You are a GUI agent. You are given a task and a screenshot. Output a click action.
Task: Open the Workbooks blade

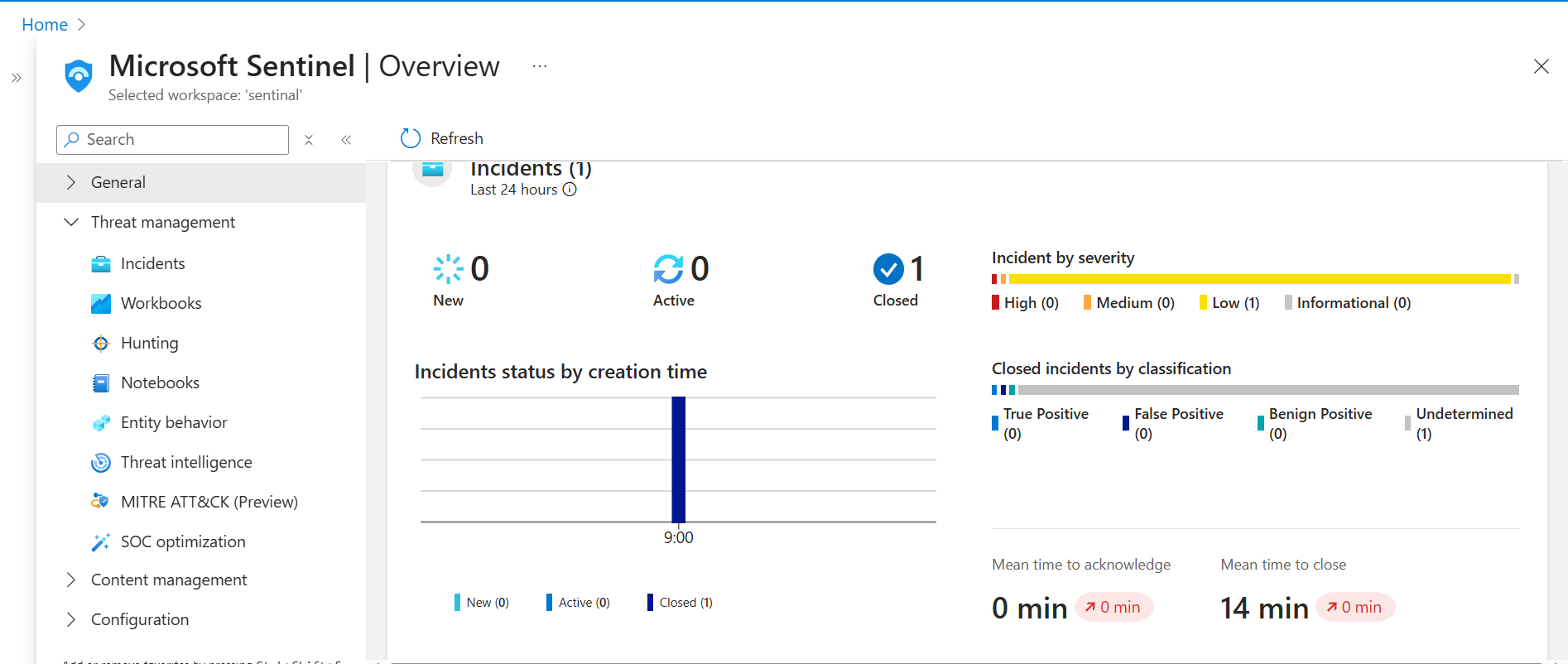point(161,303)
